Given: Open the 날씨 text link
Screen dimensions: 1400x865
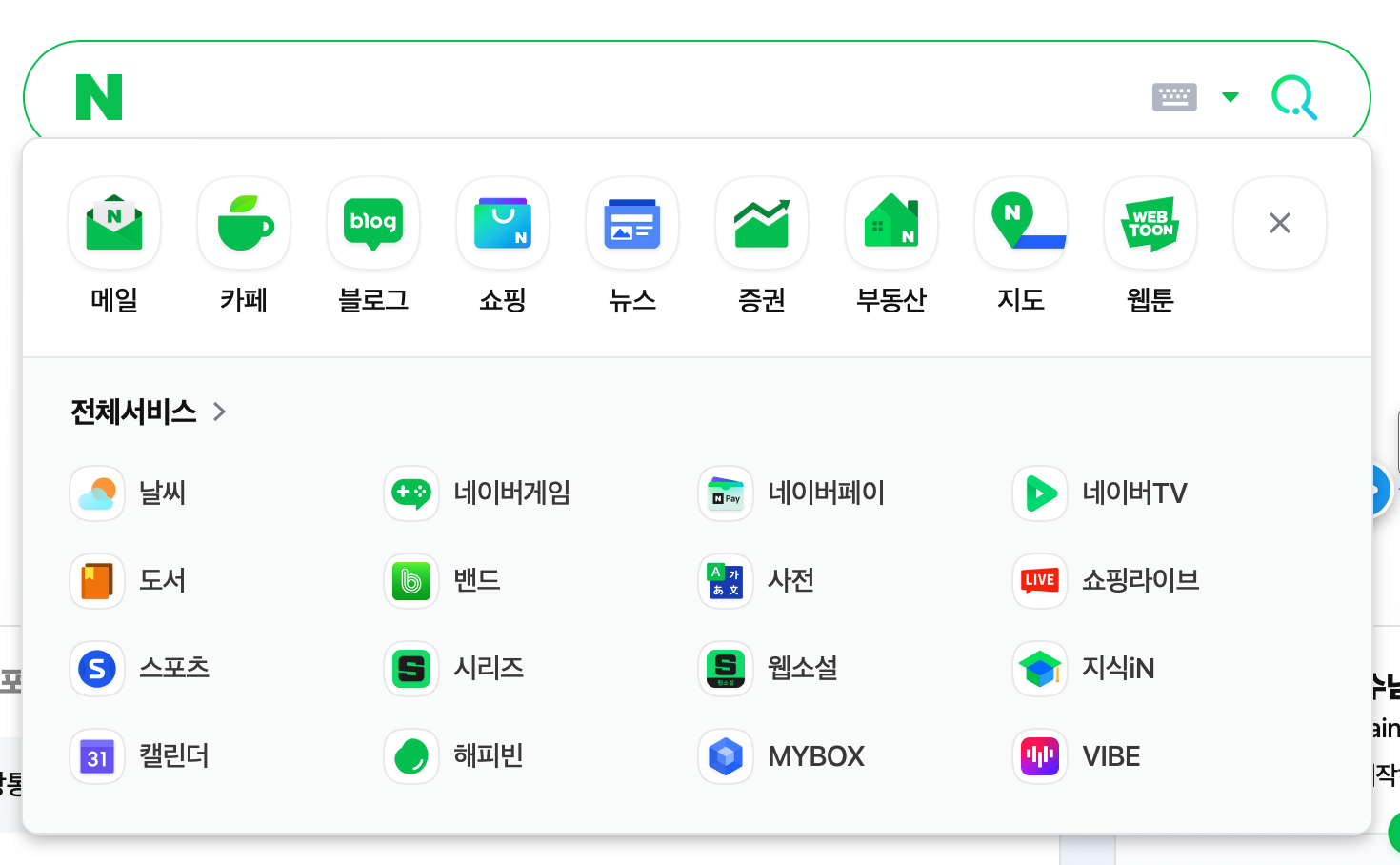Looking at the screenshot, I should [x=163, y=493].
